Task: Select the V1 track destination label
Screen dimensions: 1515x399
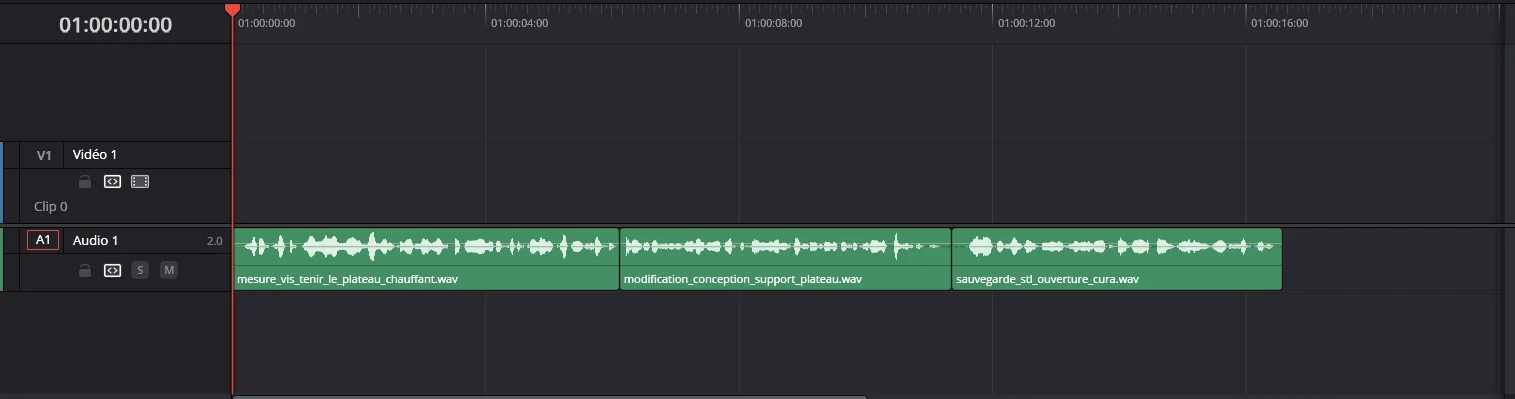Action: click(44, 155)
